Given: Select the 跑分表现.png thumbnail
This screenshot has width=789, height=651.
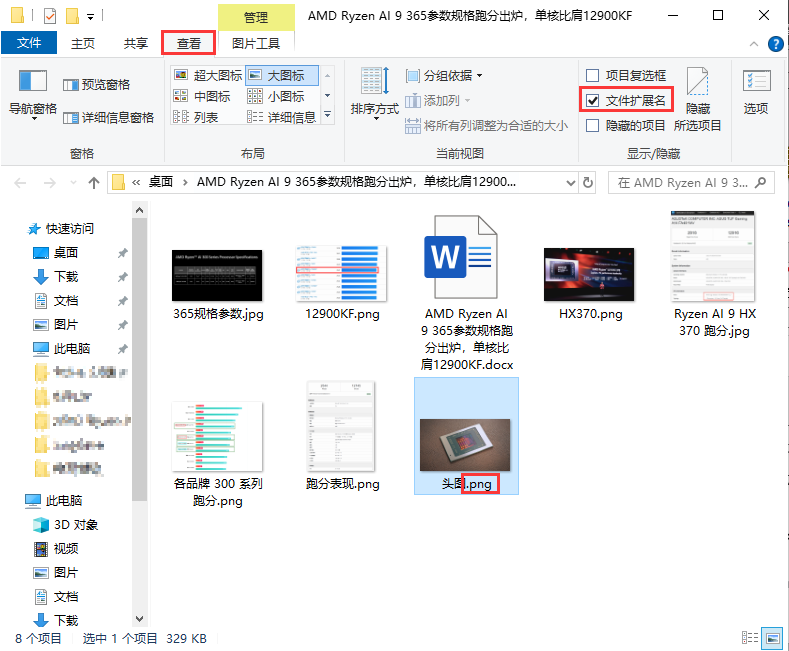Looking at the screenshot, I should 342,427.
